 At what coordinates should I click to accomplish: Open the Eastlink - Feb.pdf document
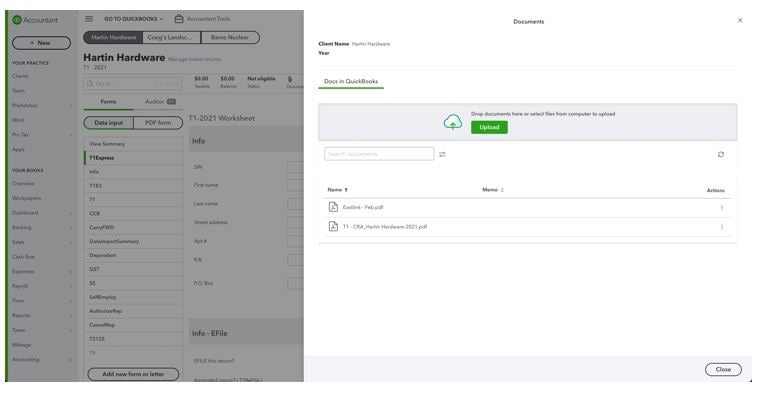click(363, 207)
